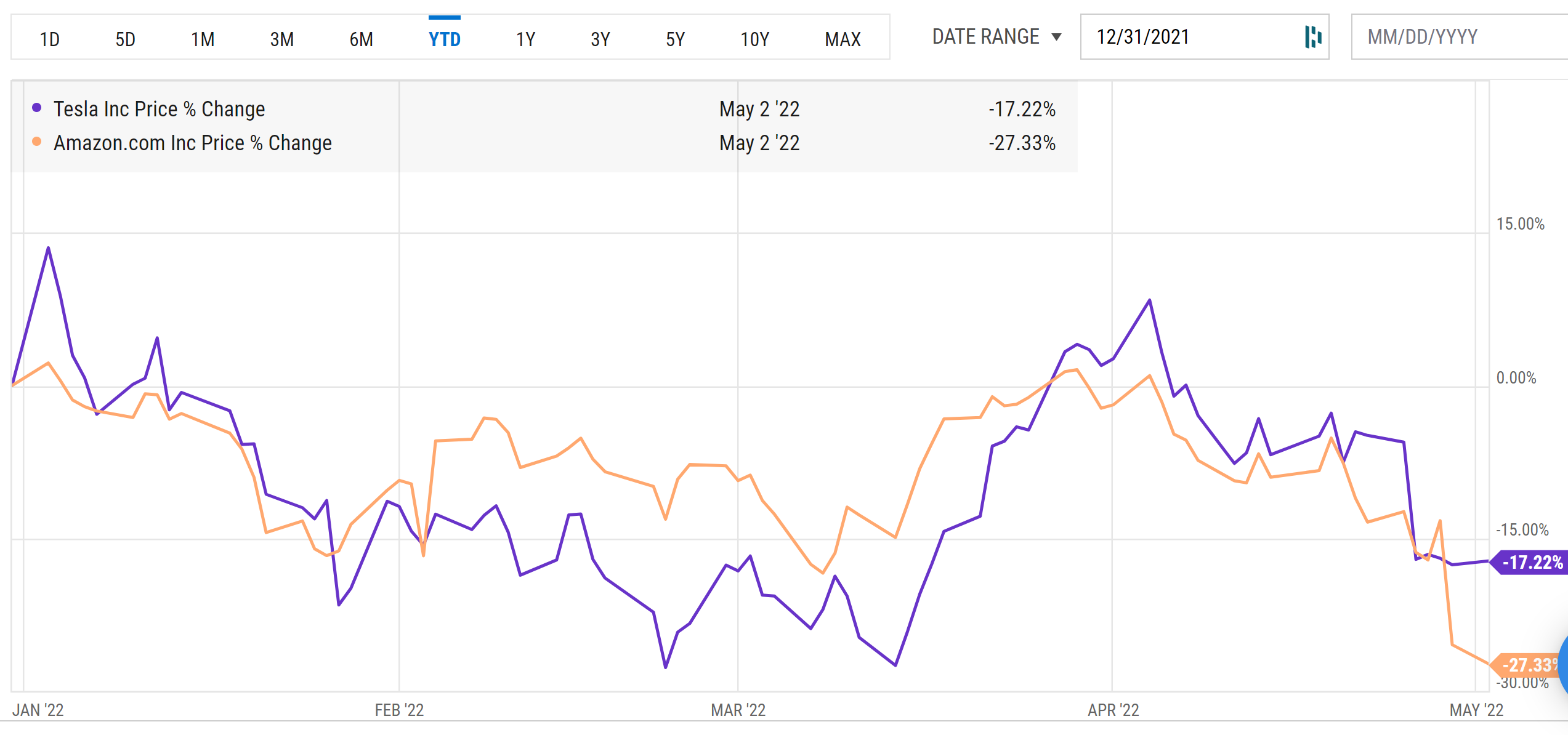The height and width of the screenshot is (735, 1568).
Task: Click the purple Tesla legend dot
Action: pyautogui.click(x=37, y=108)
